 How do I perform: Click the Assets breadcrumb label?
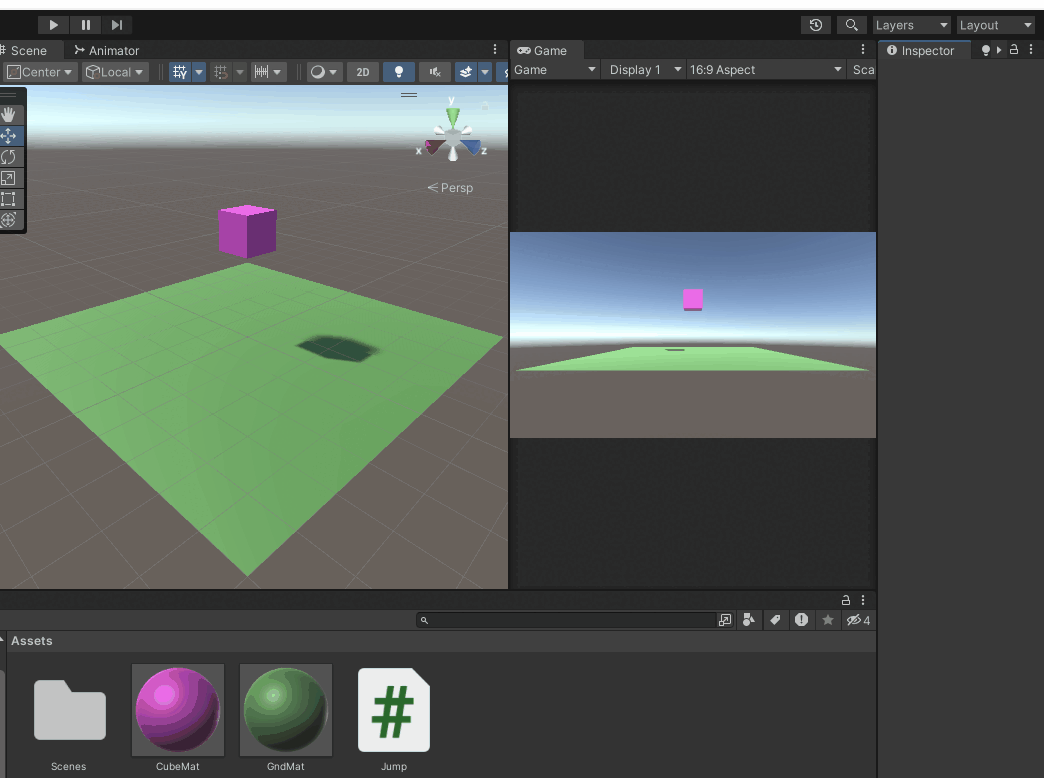[x=31, y=641]
